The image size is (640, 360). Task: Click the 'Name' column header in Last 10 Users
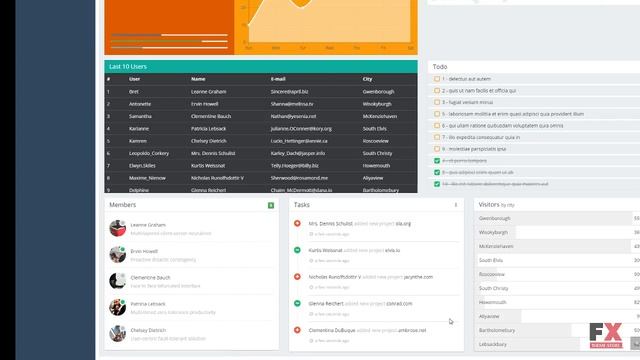click(x=198, y=79)
